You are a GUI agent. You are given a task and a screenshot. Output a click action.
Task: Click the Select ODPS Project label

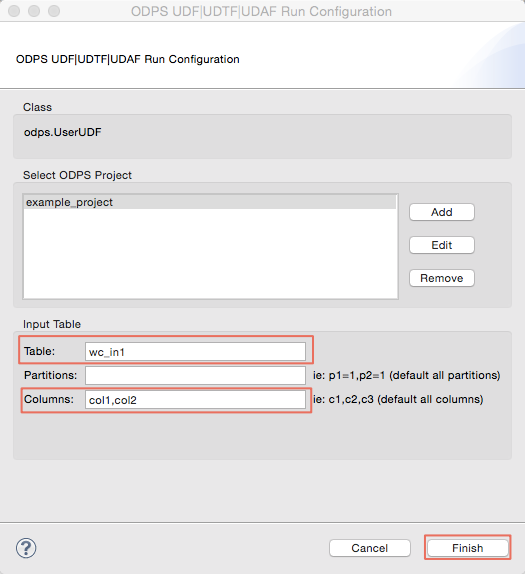point(77,175)
